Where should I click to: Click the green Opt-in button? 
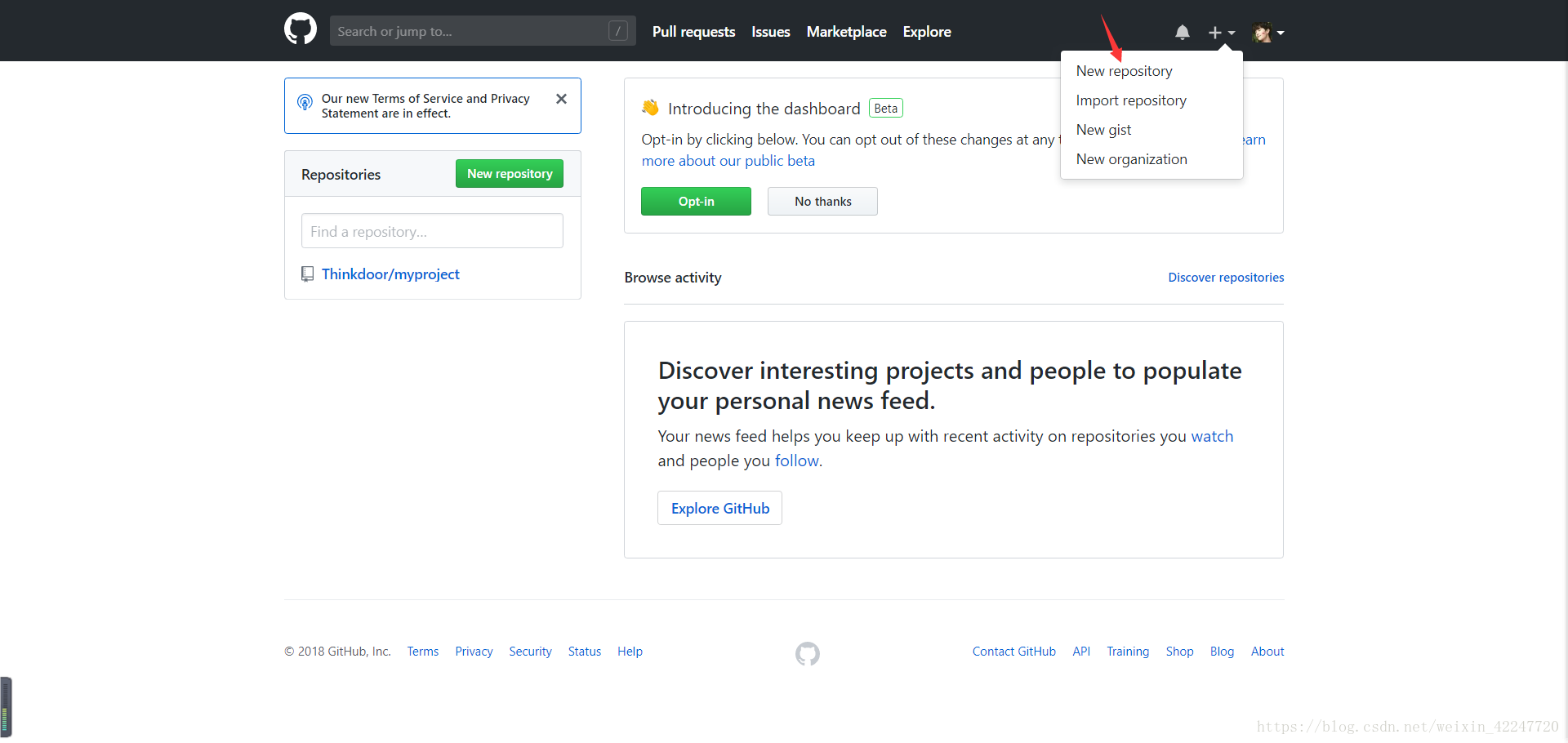696,202
